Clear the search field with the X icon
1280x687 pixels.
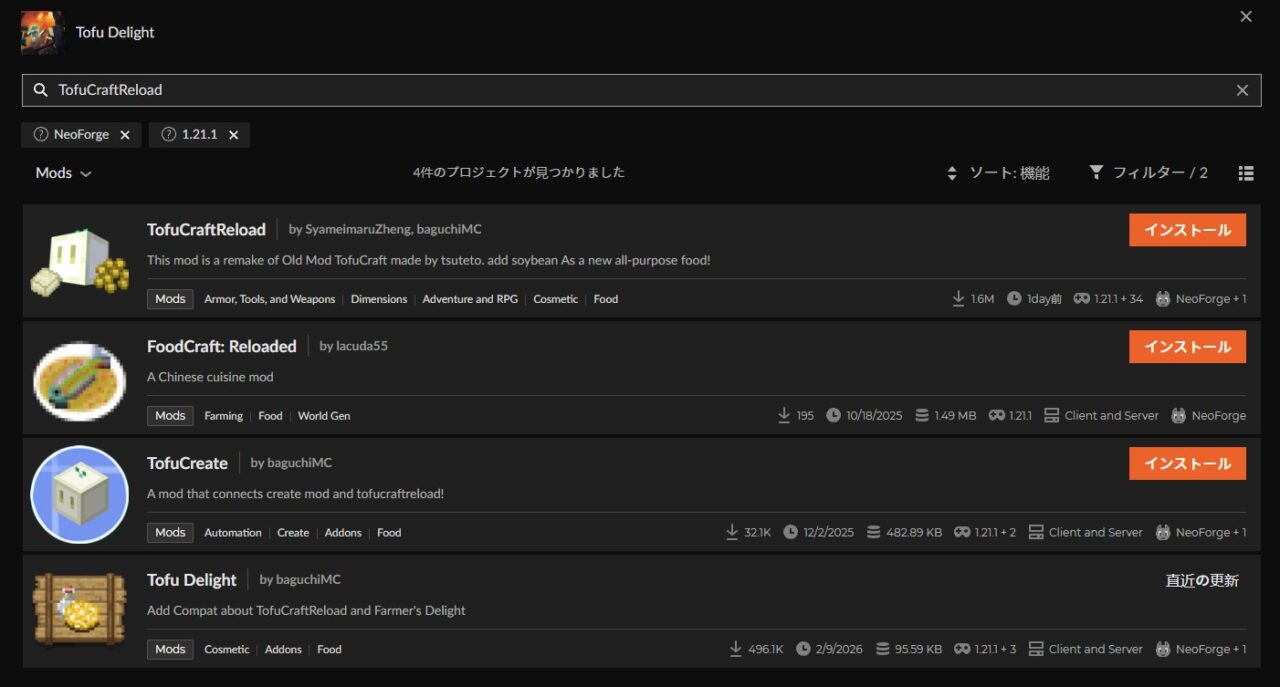[1242, 90]
